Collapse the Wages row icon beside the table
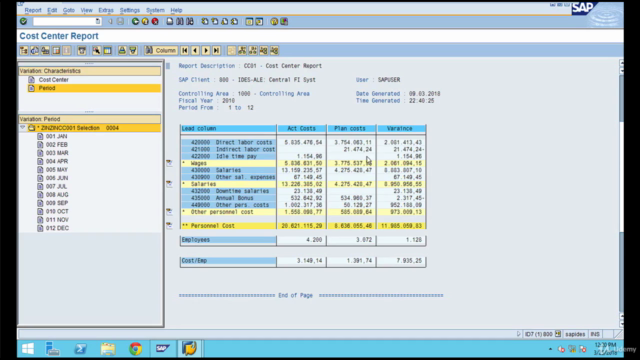640x360 pixels. coord(169,163)
